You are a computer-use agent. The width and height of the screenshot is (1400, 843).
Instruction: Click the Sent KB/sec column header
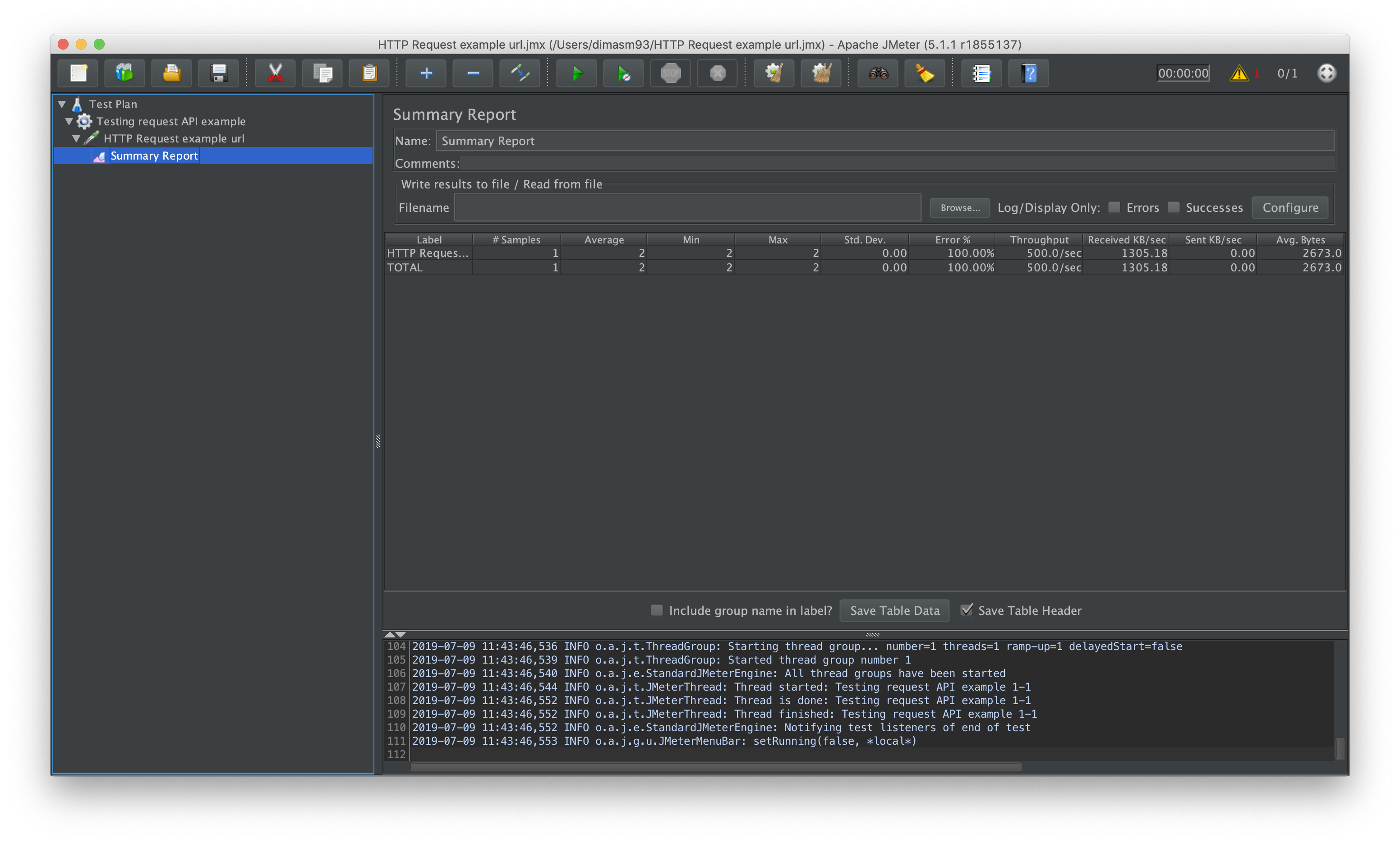[x=1213, y=240]
